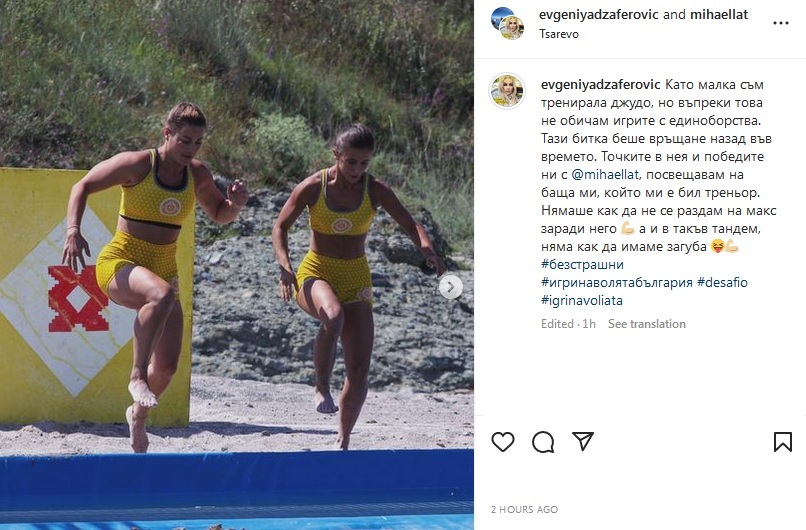
Task: Expand caption with See translation
Action: [x=647, y=324]
